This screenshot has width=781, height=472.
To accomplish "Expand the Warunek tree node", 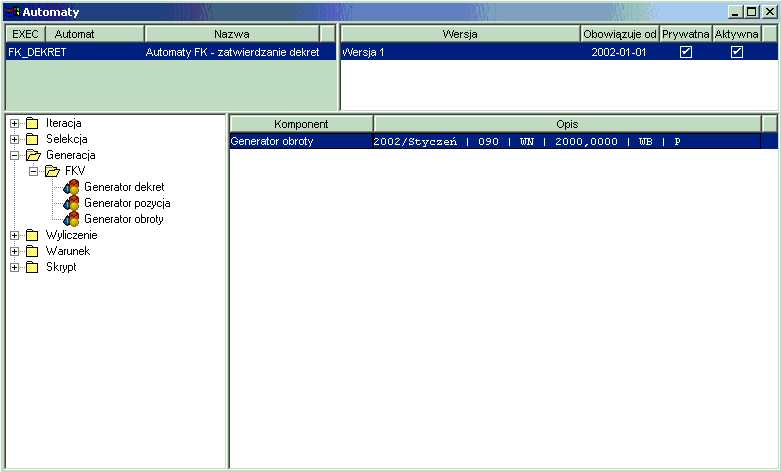I will pos(14,251).
